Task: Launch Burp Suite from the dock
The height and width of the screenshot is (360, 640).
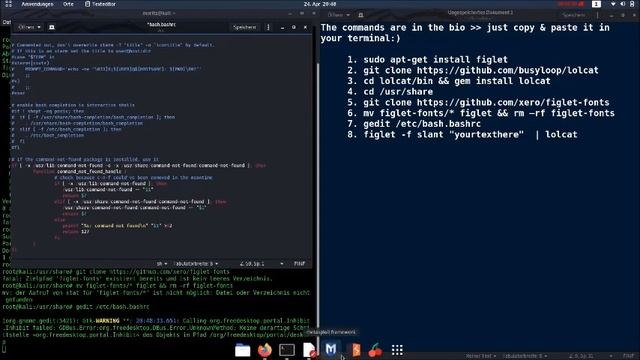Action: click(x=356, y=350)
